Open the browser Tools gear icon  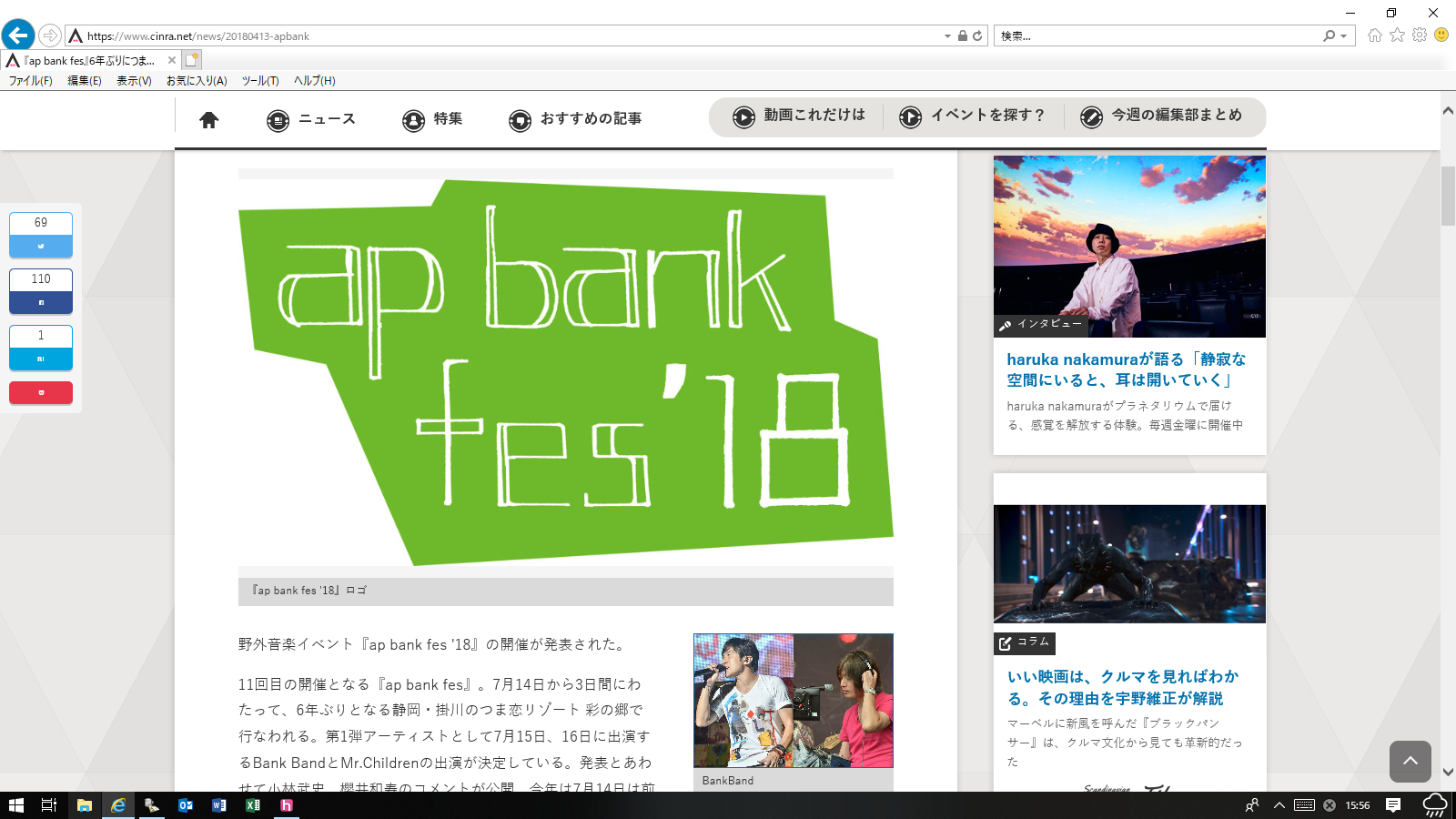pyautogui.click(x=1420, y=35)
